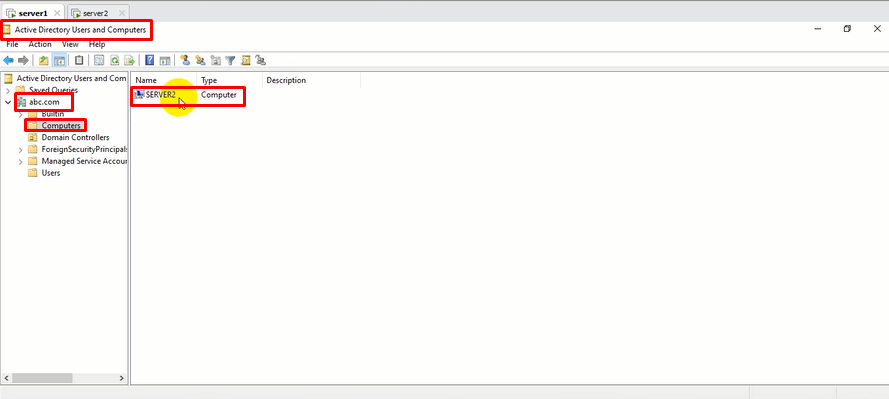
Task: Close the server2 tab
Action: [121, 12]
